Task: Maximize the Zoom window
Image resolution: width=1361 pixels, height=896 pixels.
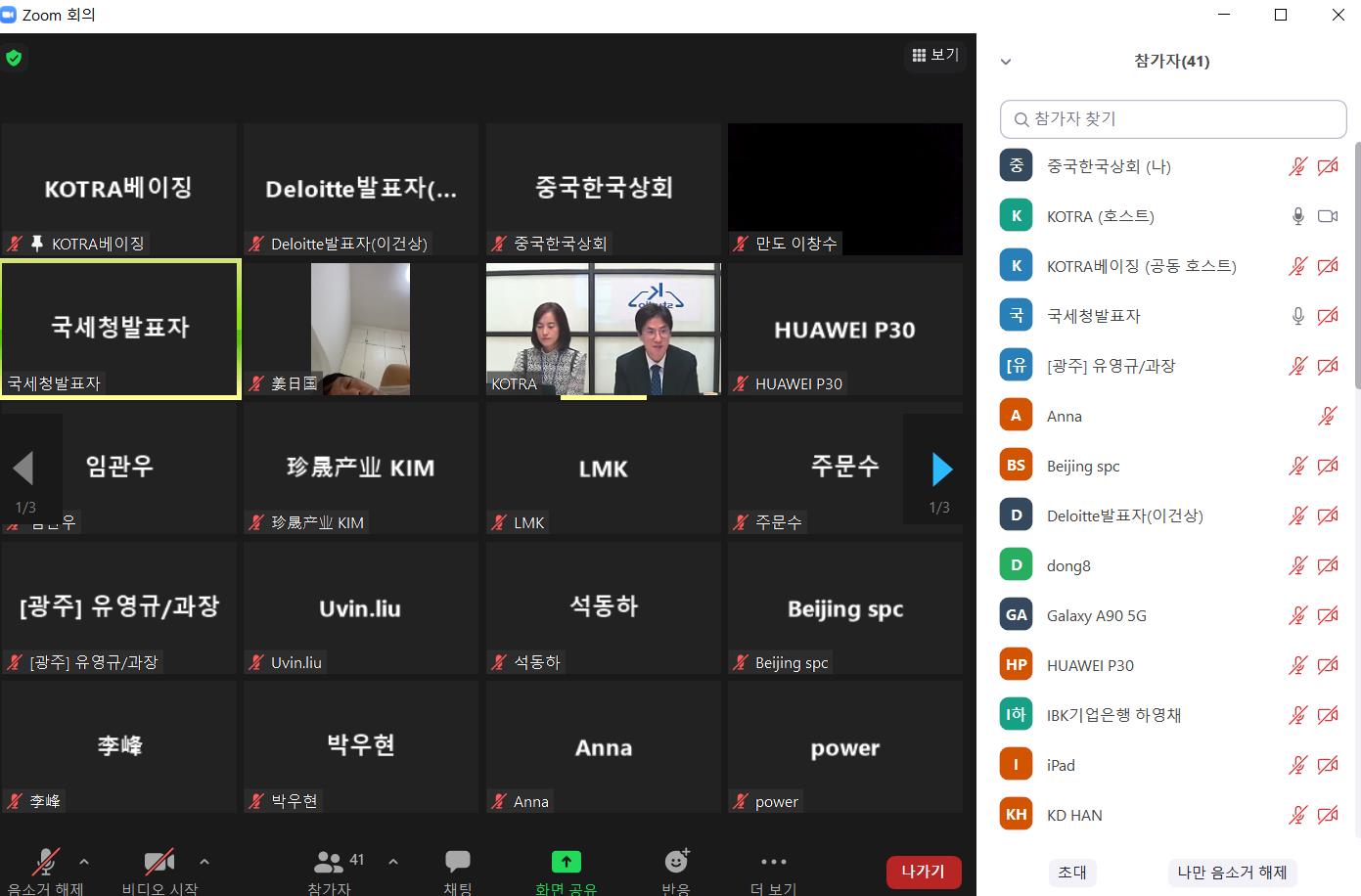Action: 1281,15
